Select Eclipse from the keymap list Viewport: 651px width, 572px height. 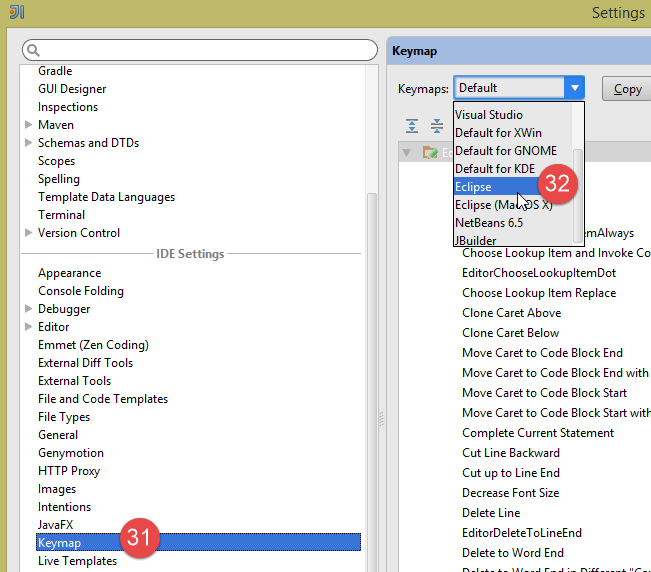(474, 187)
